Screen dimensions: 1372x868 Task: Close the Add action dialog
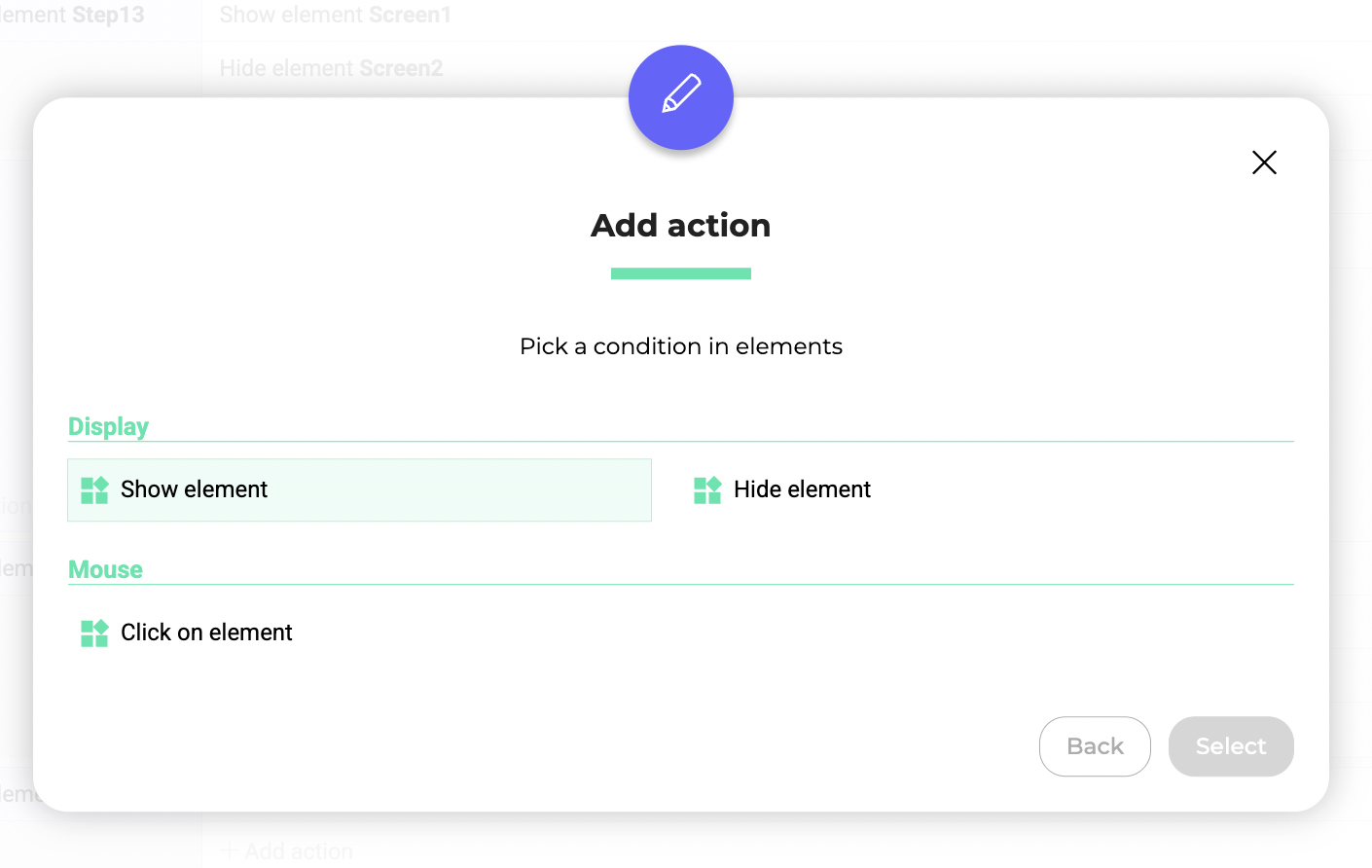click(1264, 163)
